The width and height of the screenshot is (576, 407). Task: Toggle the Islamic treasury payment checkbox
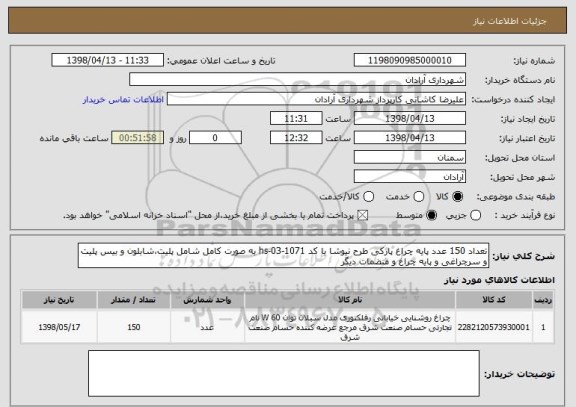(363, 215)
